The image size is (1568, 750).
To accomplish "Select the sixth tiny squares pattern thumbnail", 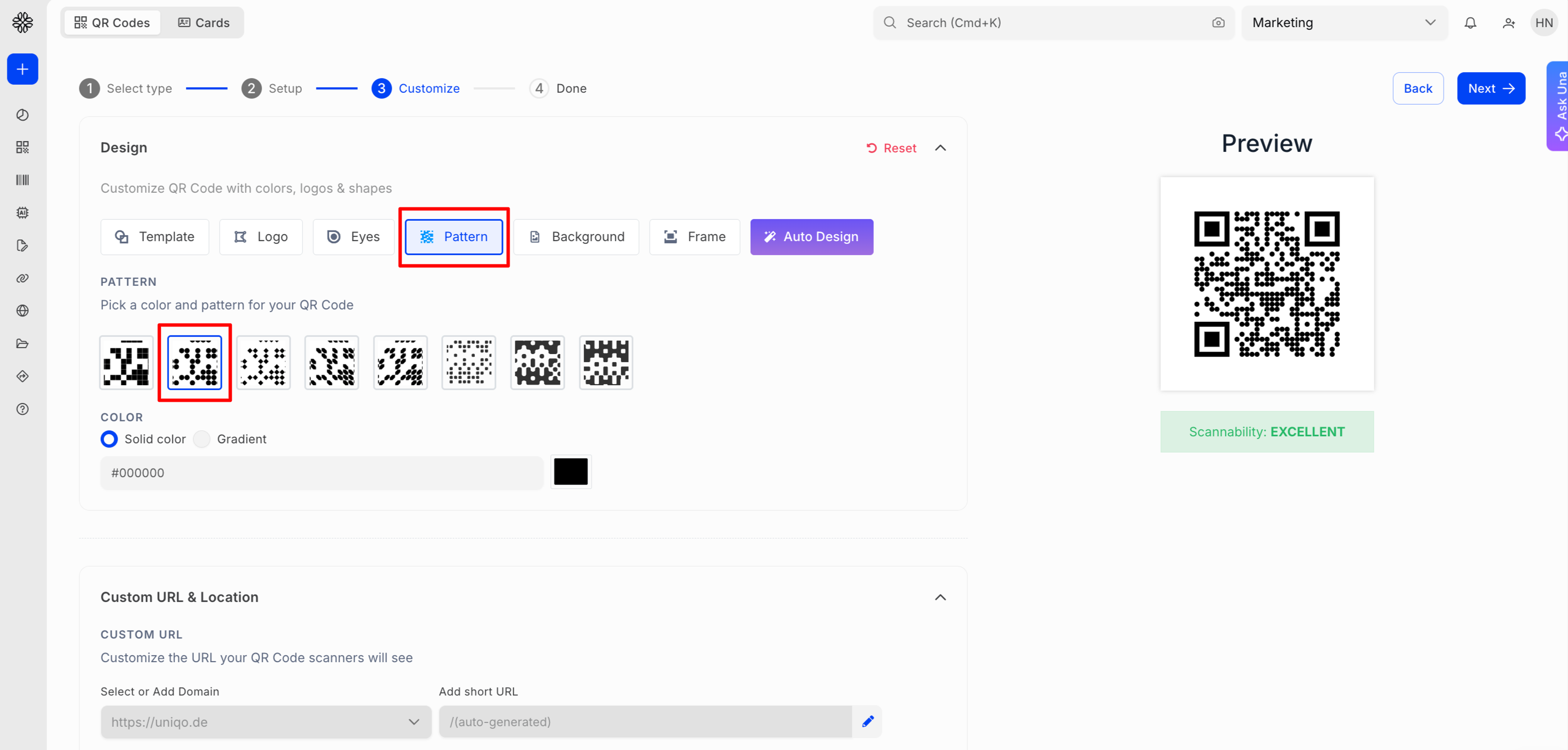I will click(x=469, y=363).
